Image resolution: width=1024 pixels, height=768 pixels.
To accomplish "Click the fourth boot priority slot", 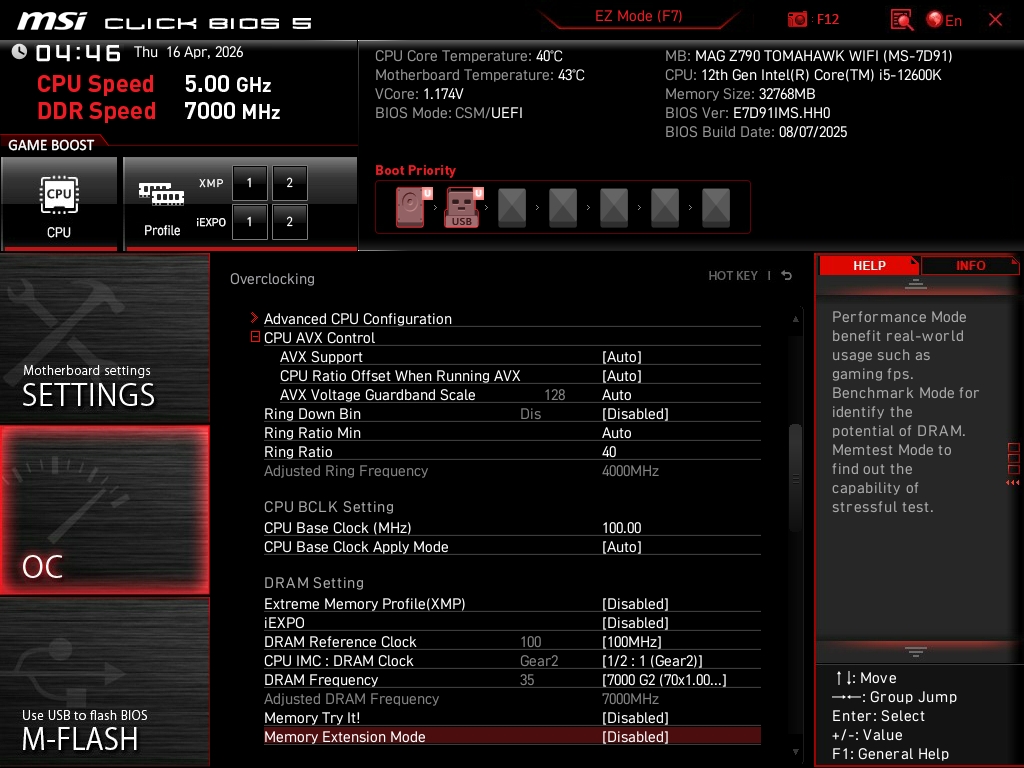I will pos(563,208).
